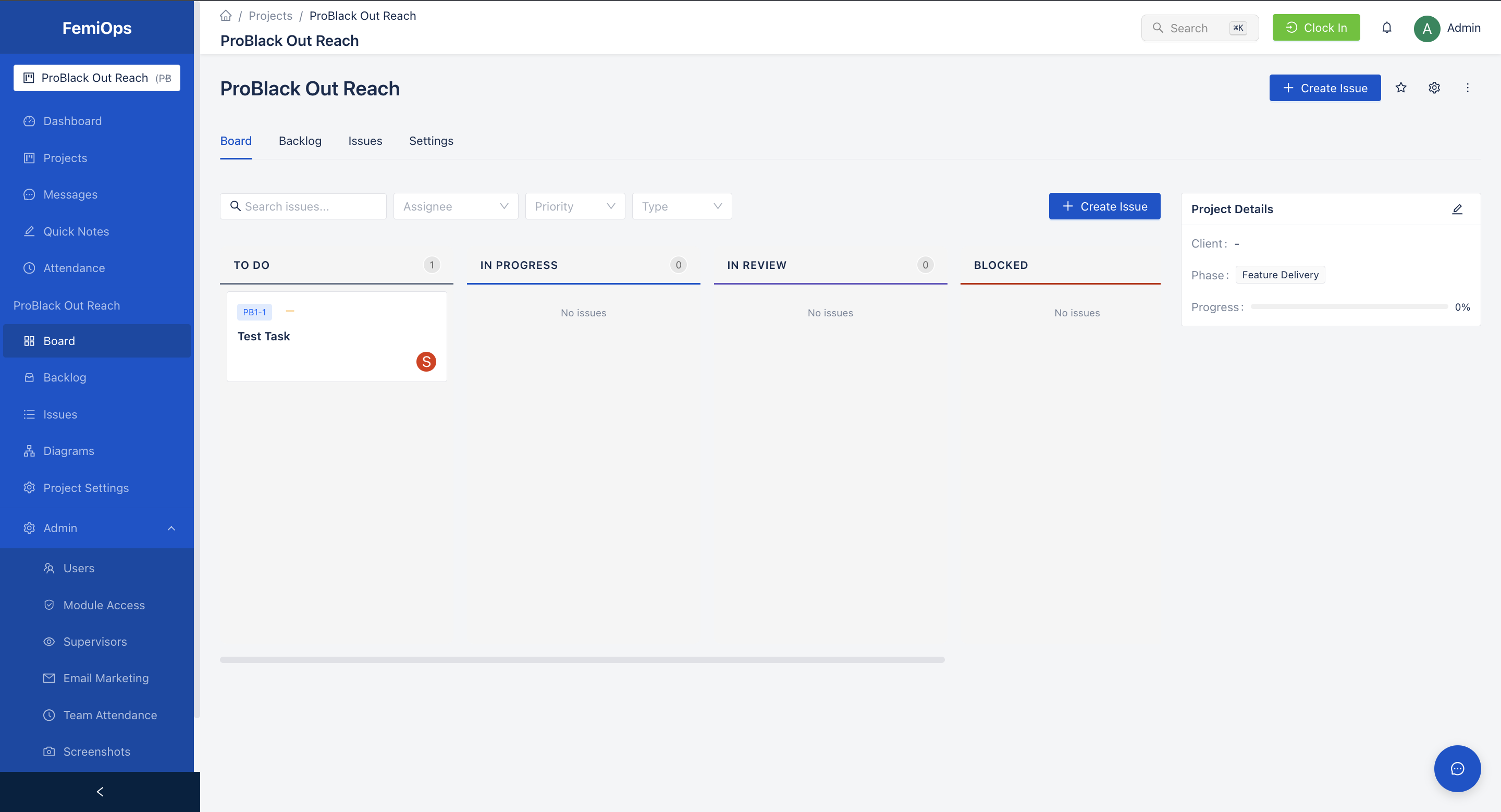This screenshot has width=1501, height=812.
Task: Click Create Issue button above board columns
Action: pyautogui.click(x=1104, y=206)
